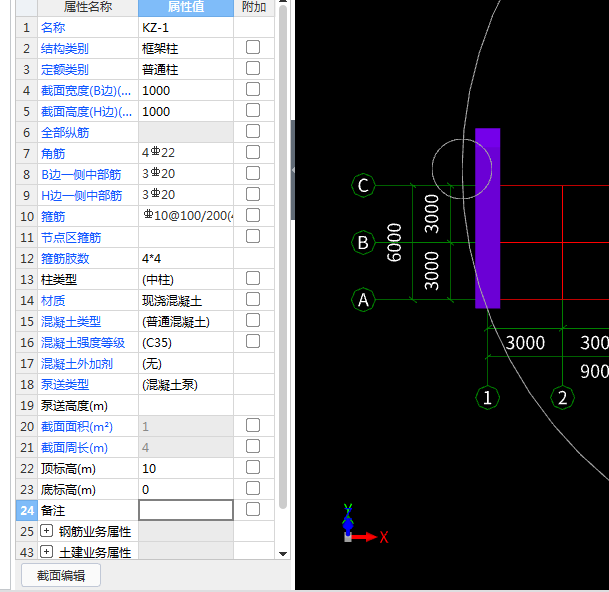Click the scrollbar down arrow of property list
This screenshot has height=592, width=609.
283,554
